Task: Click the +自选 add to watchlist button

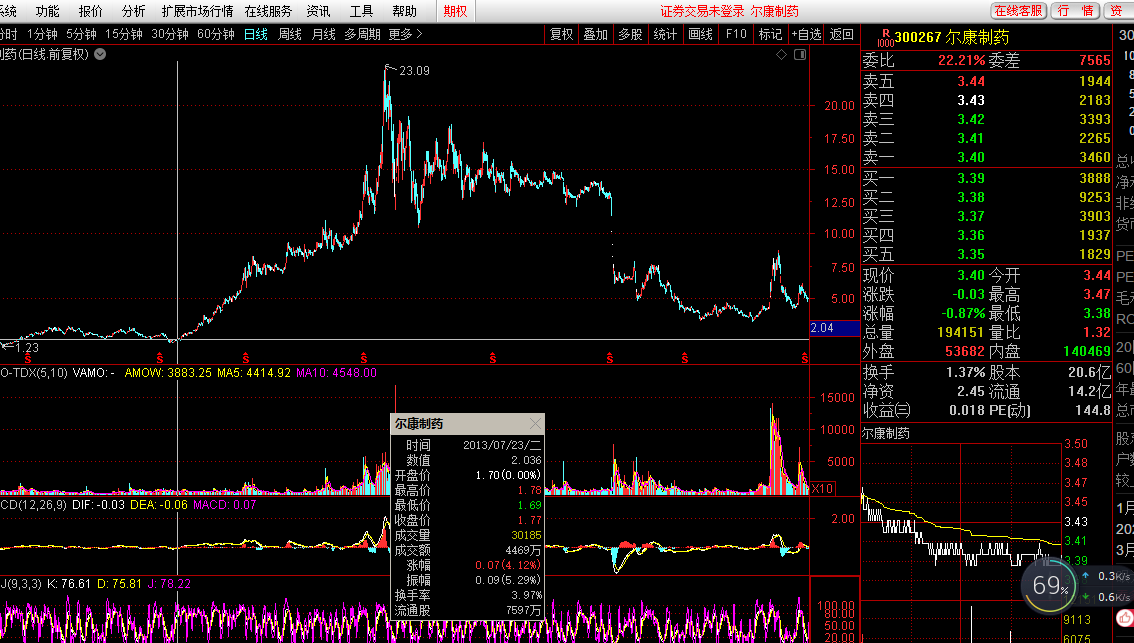Action: (806, 34)
